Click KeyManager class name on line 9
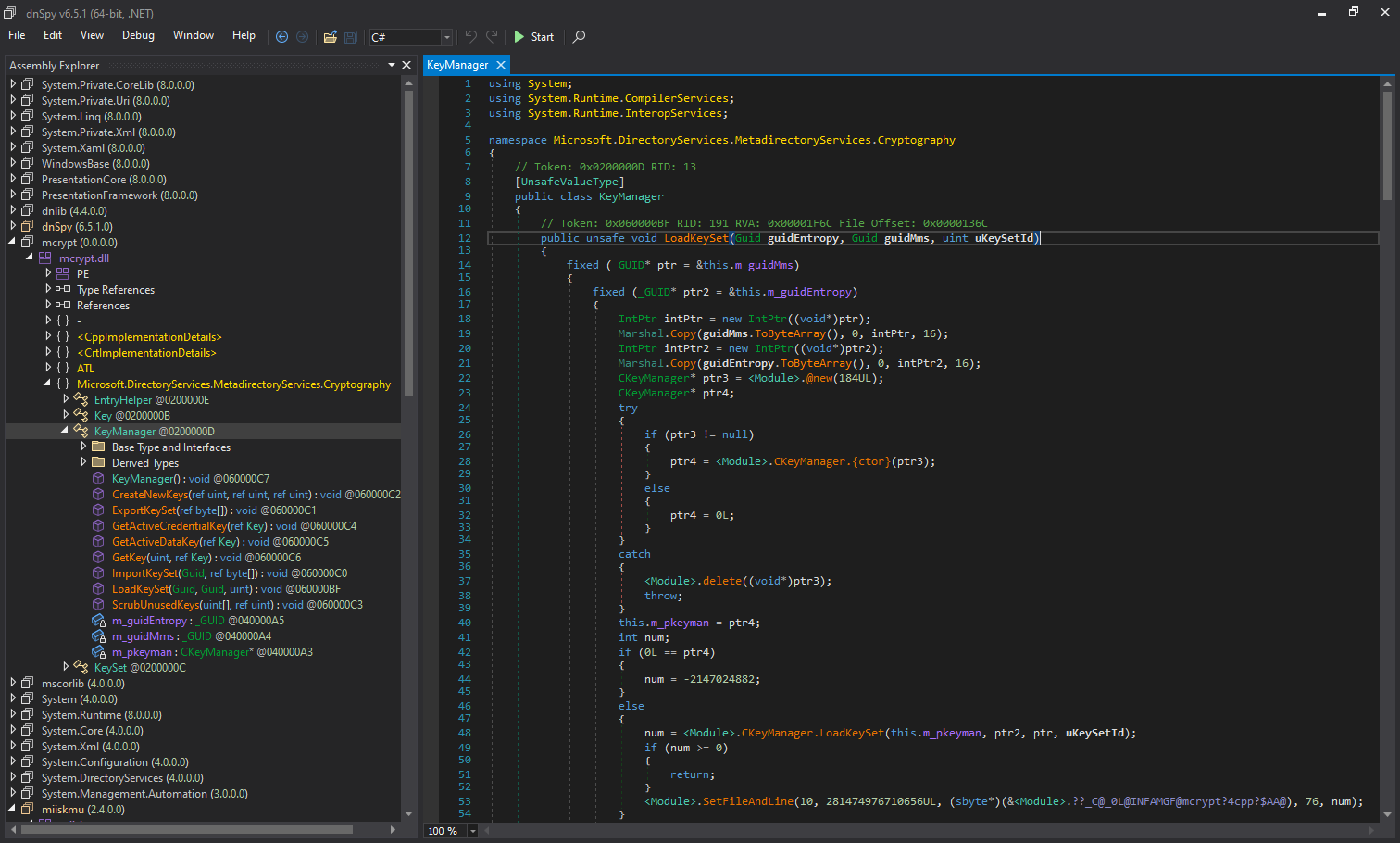The width and height of the screenshot is (1400, 843). pyautogui.click(x=631, y=196)
